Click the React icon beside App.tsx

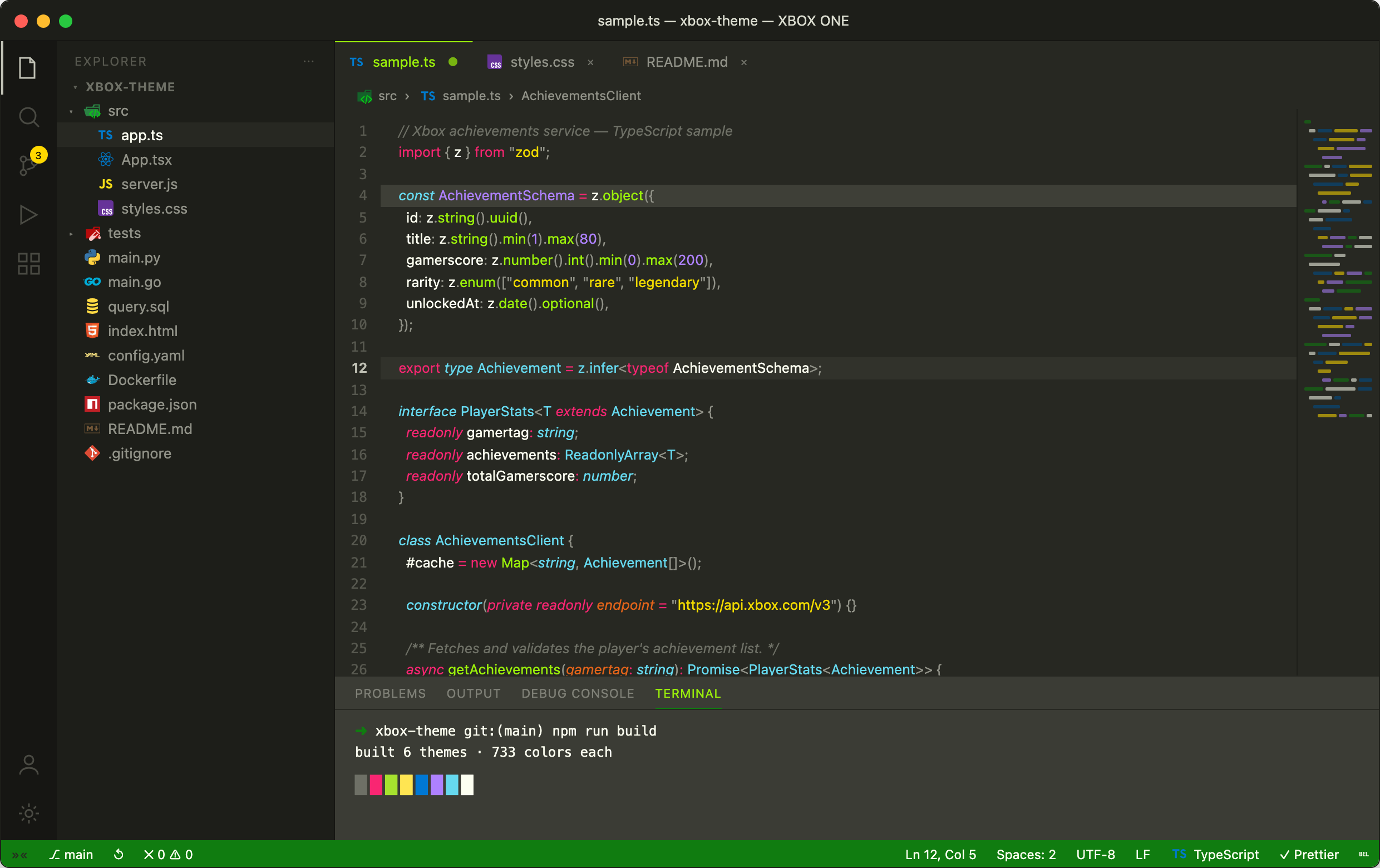(x=106, y=159)
